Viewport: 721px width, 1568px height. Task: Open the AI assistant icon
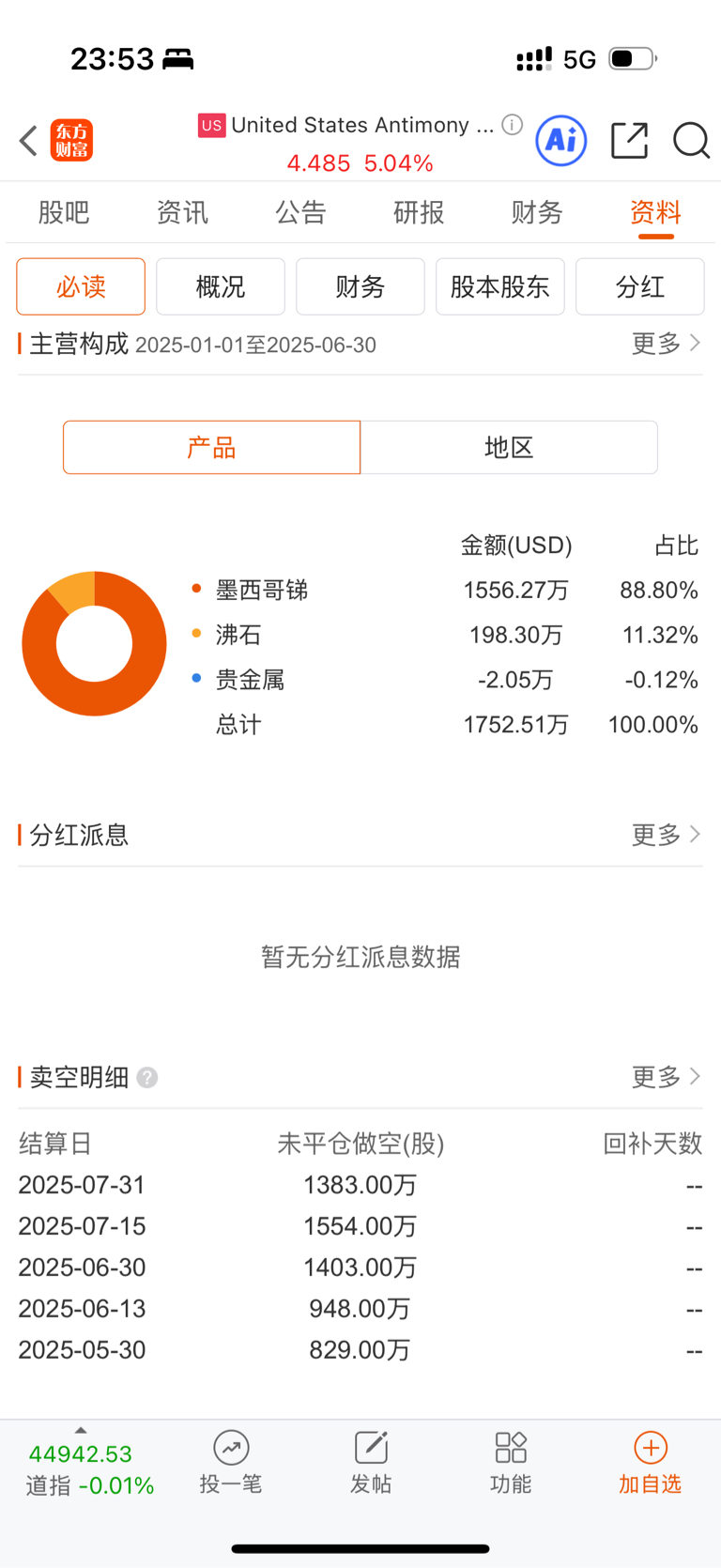pyautogui.click(x=561, y=141)
